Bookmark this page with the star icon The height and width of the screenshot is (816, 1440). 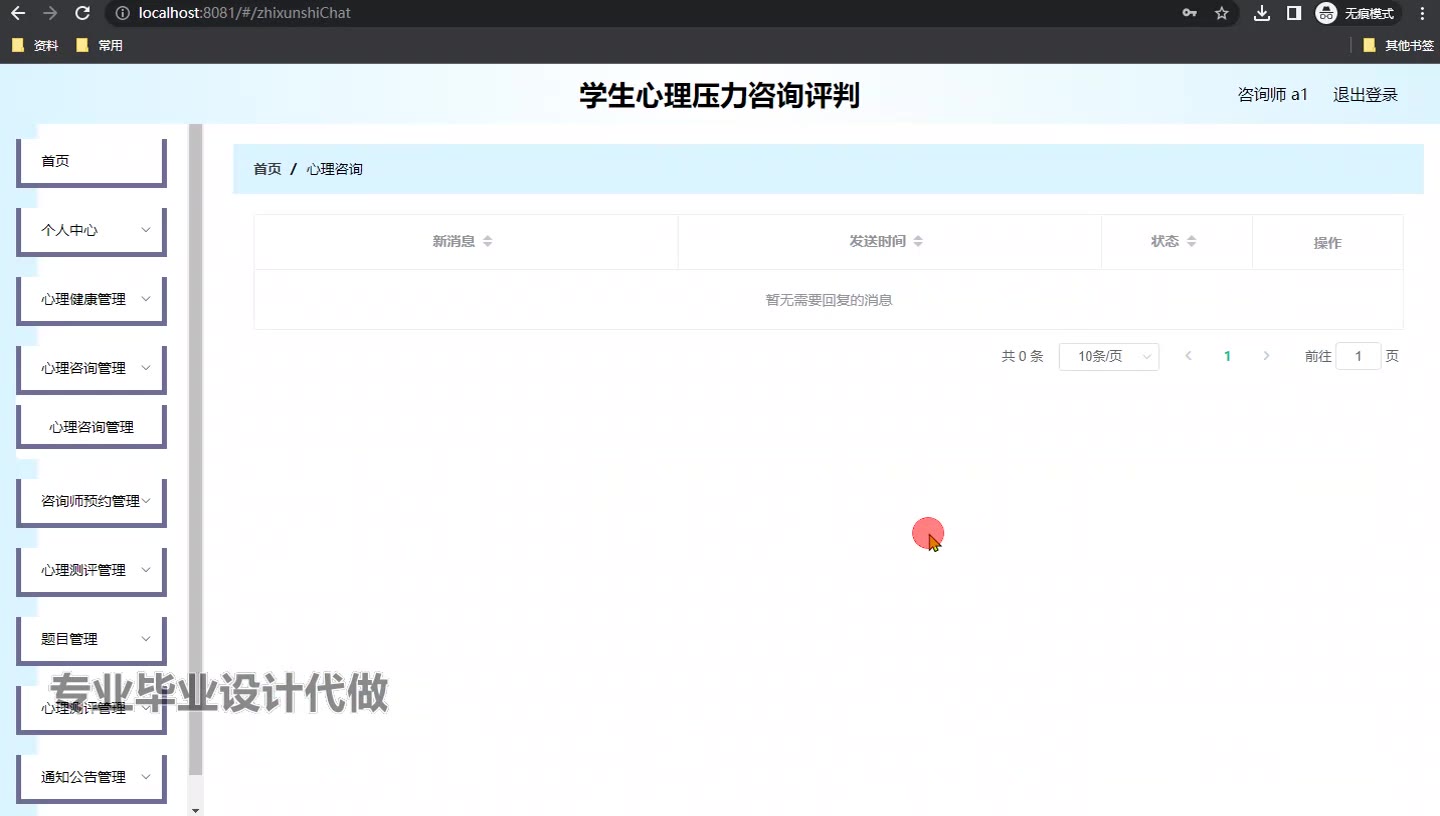pos(1221,13)
